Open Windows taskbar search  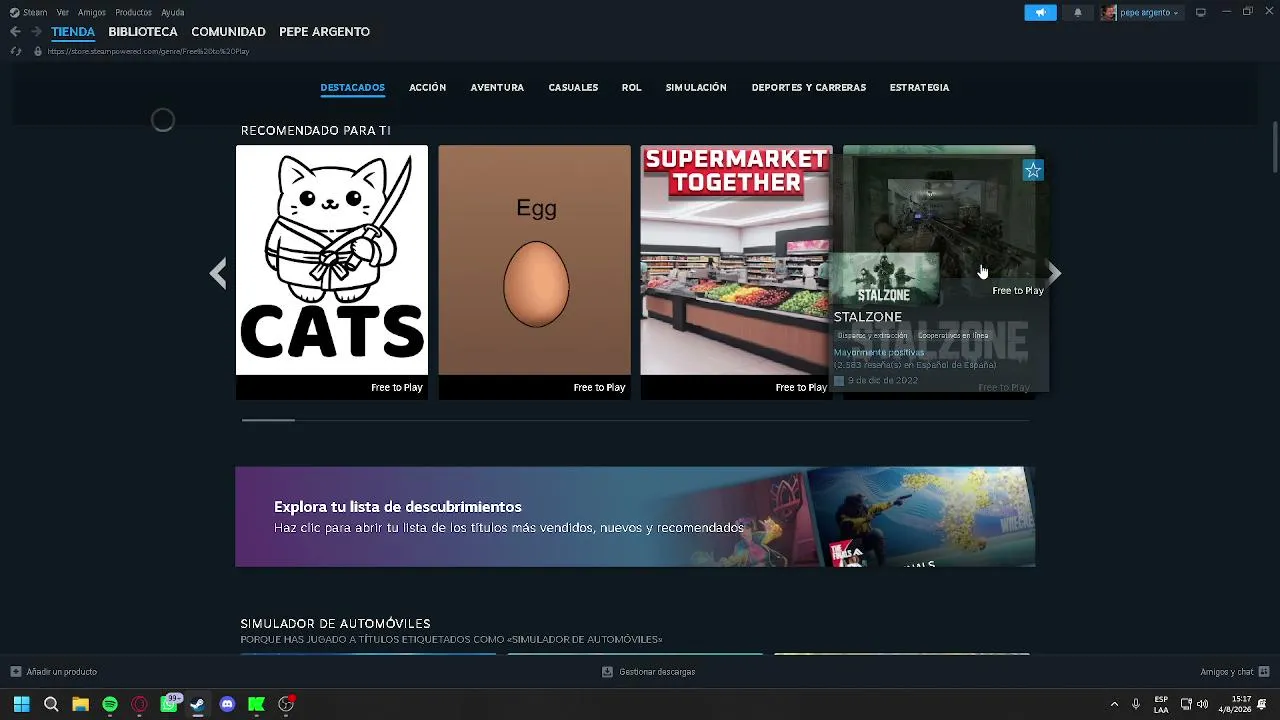51,704
